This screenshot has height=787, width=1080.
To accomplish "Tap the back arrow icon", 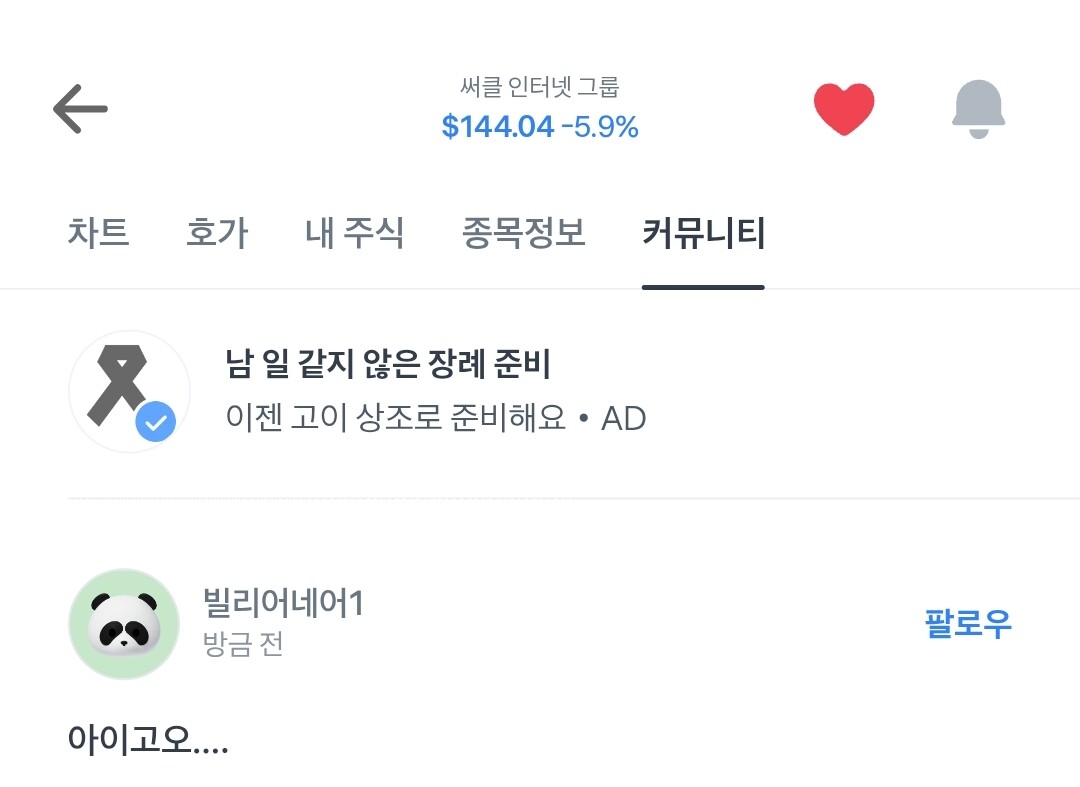I will coord(80,109).
